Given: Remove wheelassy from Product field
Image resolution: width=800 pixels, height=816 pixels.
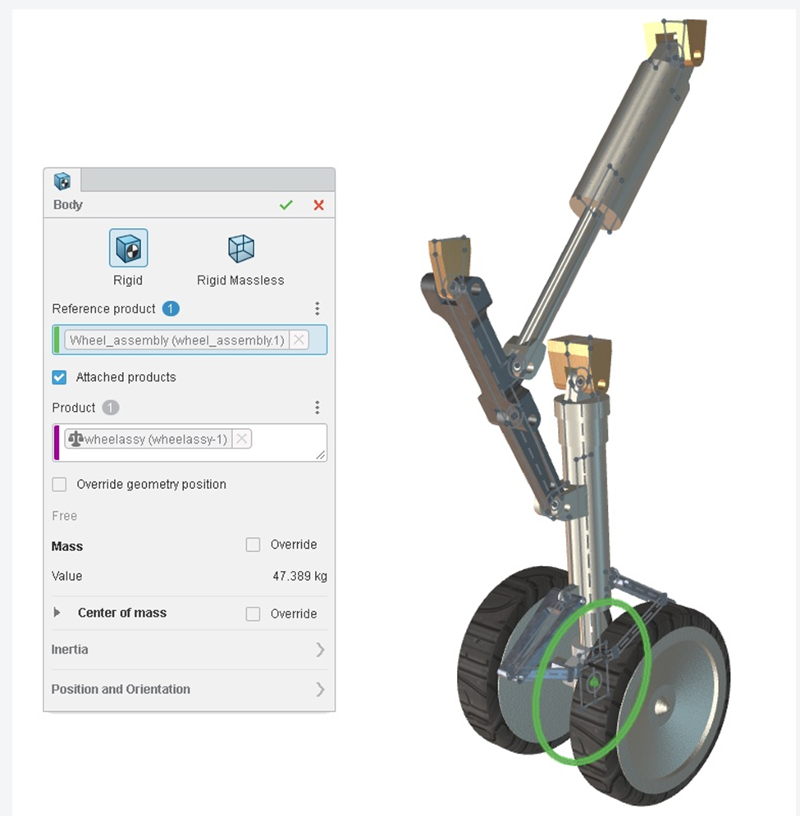Looking at the screenshot, I should [242, 439].
